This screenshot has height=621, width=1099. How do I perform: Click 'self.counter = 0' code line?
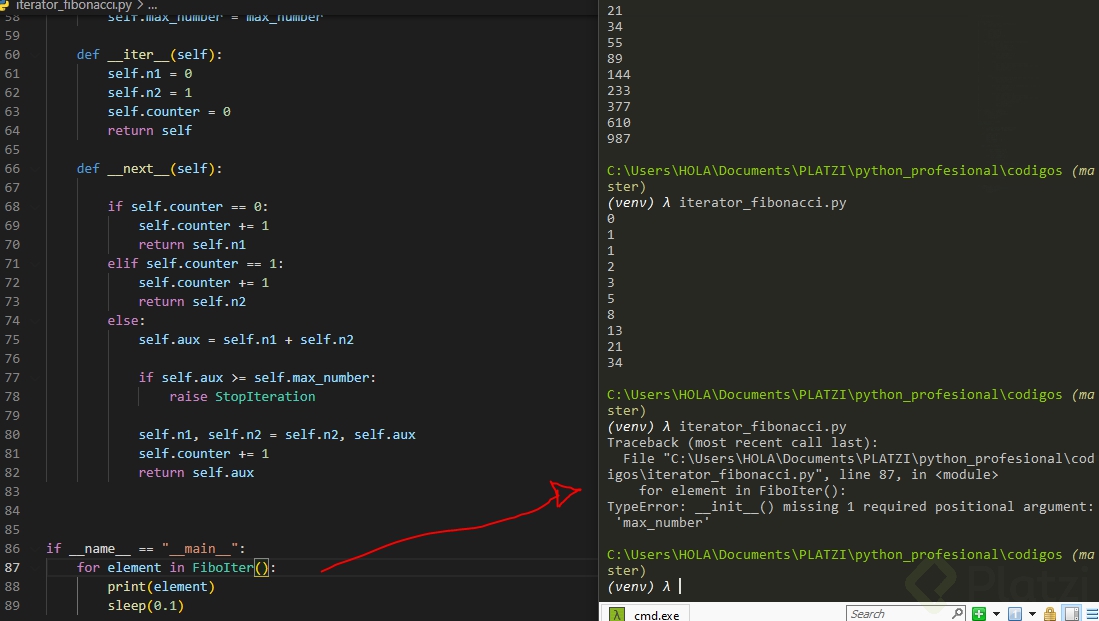pos(169,111)
